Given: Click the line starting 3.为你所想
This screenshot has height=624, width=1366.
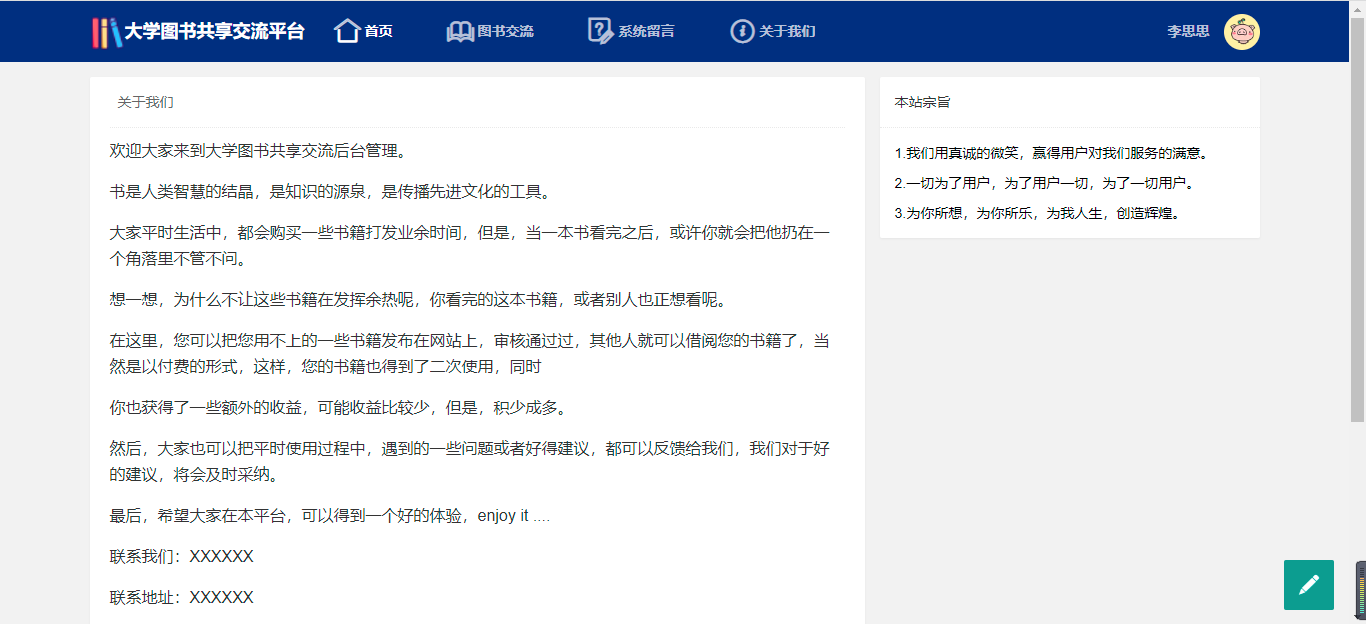Looking at the screenshot, I should click(1037, 214).
